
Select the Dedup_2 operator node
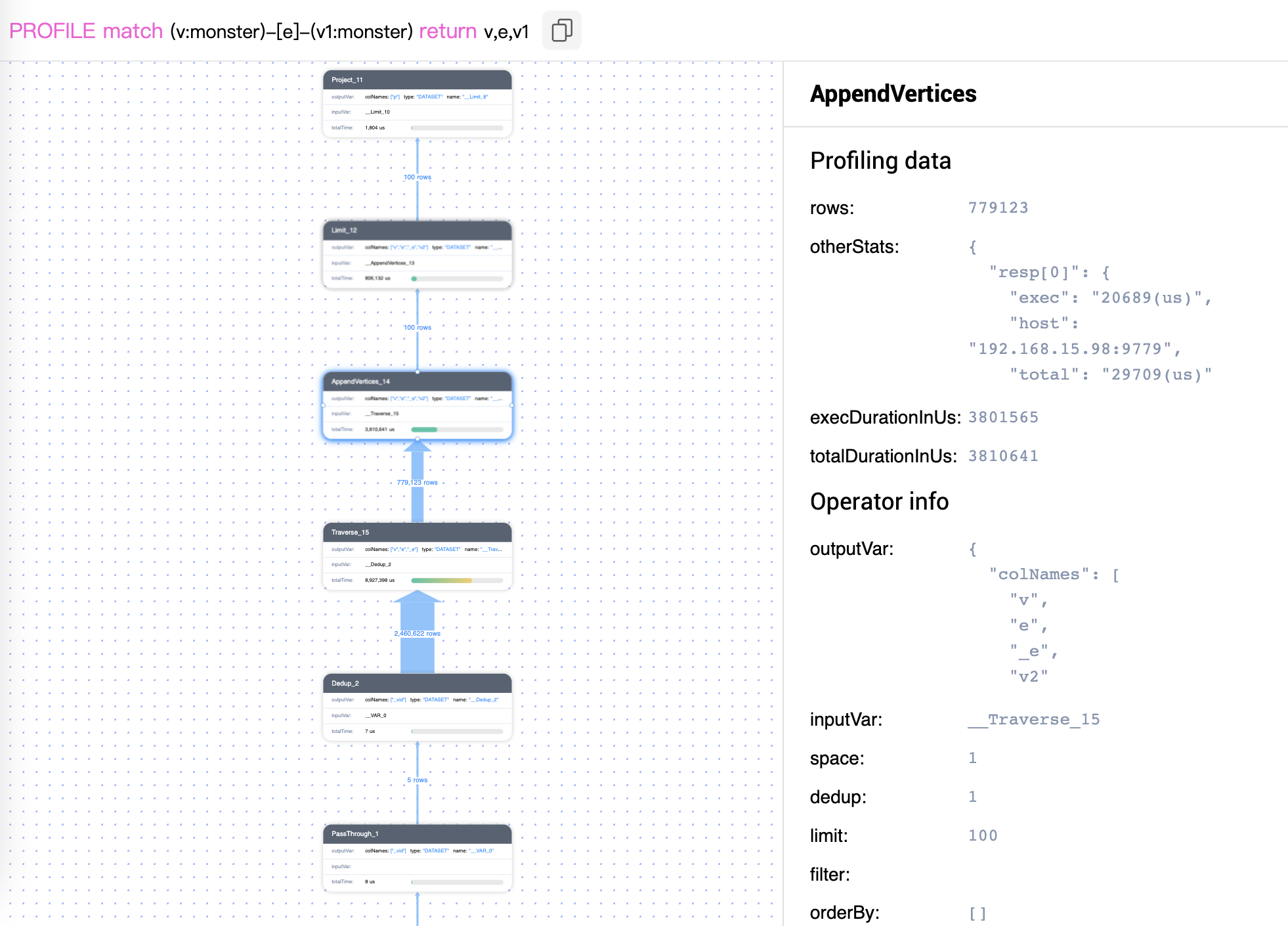[x=418, y=684]
